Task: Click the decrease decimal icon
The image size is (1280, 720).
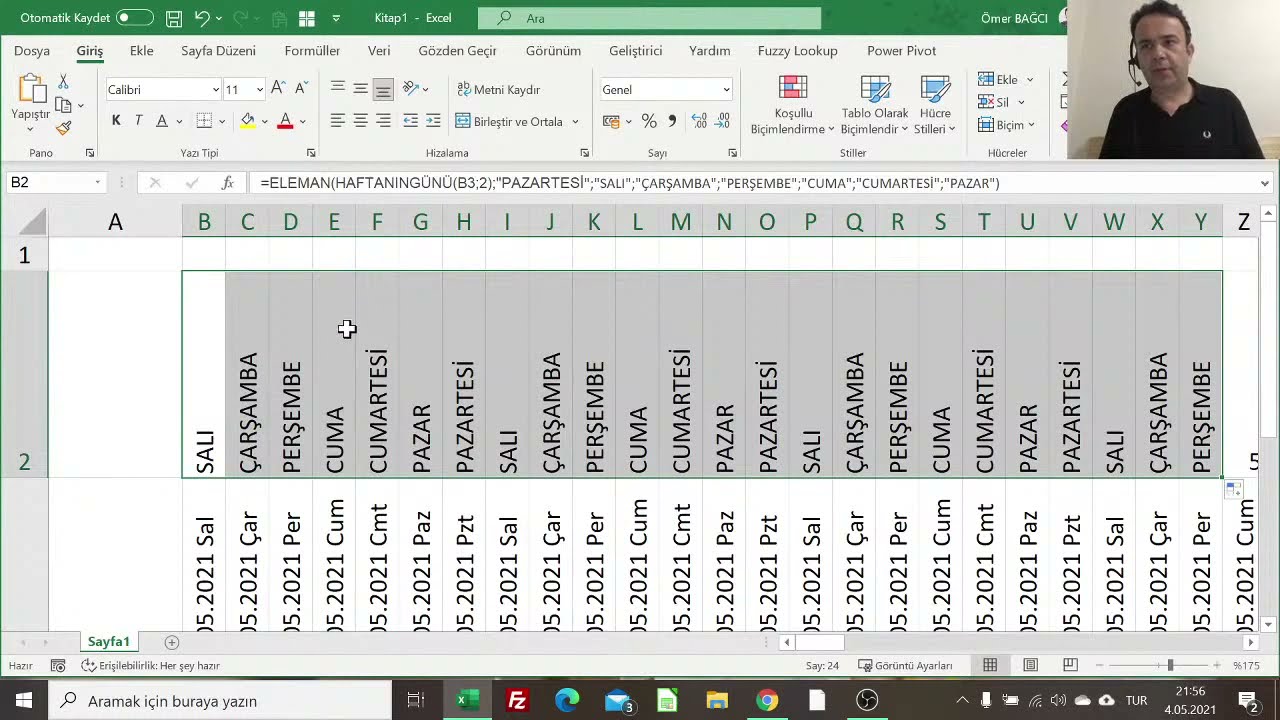Action: [722, 121]
